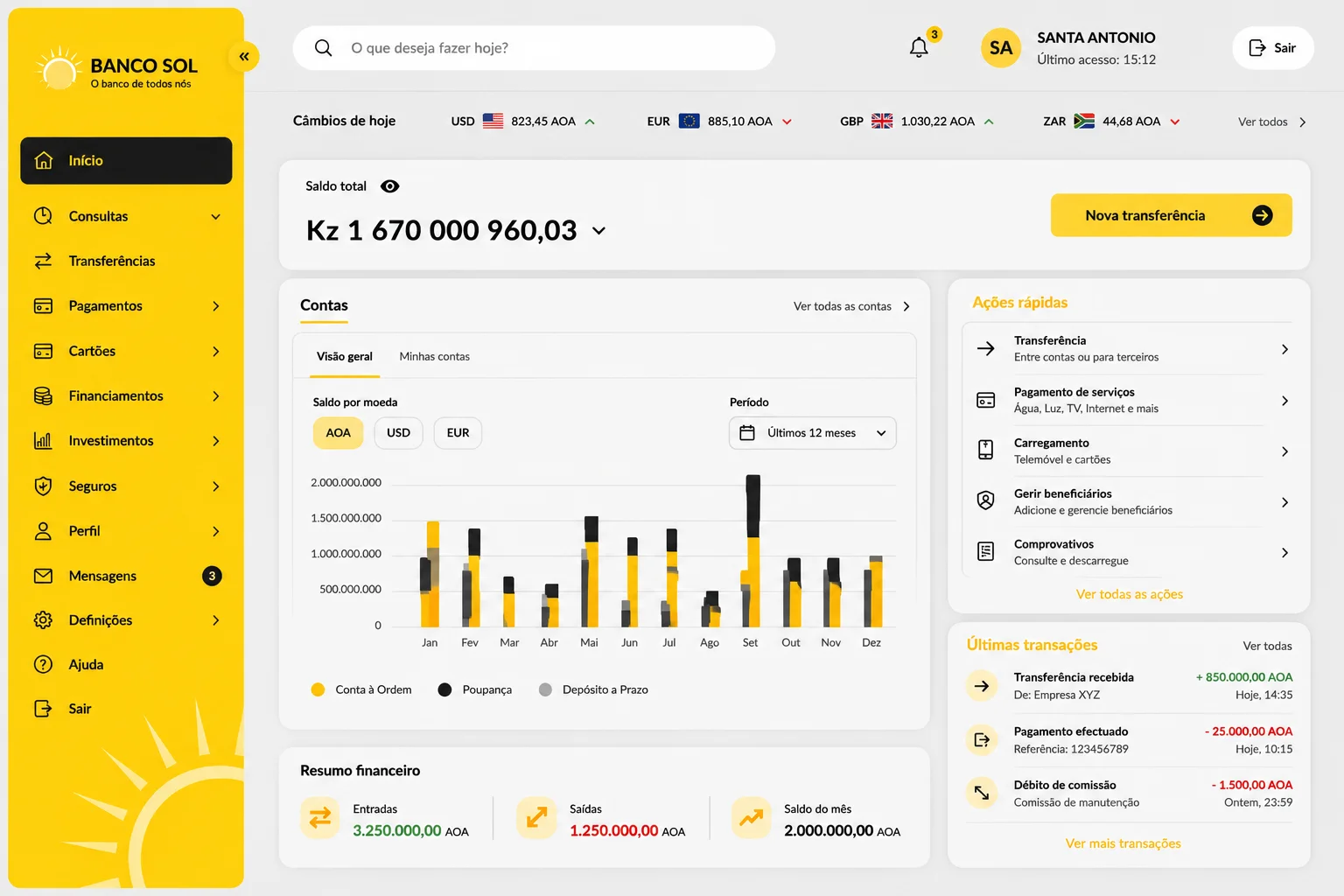Expand the total balance chevron
1344x896 pixels.
tap(598, 231)
